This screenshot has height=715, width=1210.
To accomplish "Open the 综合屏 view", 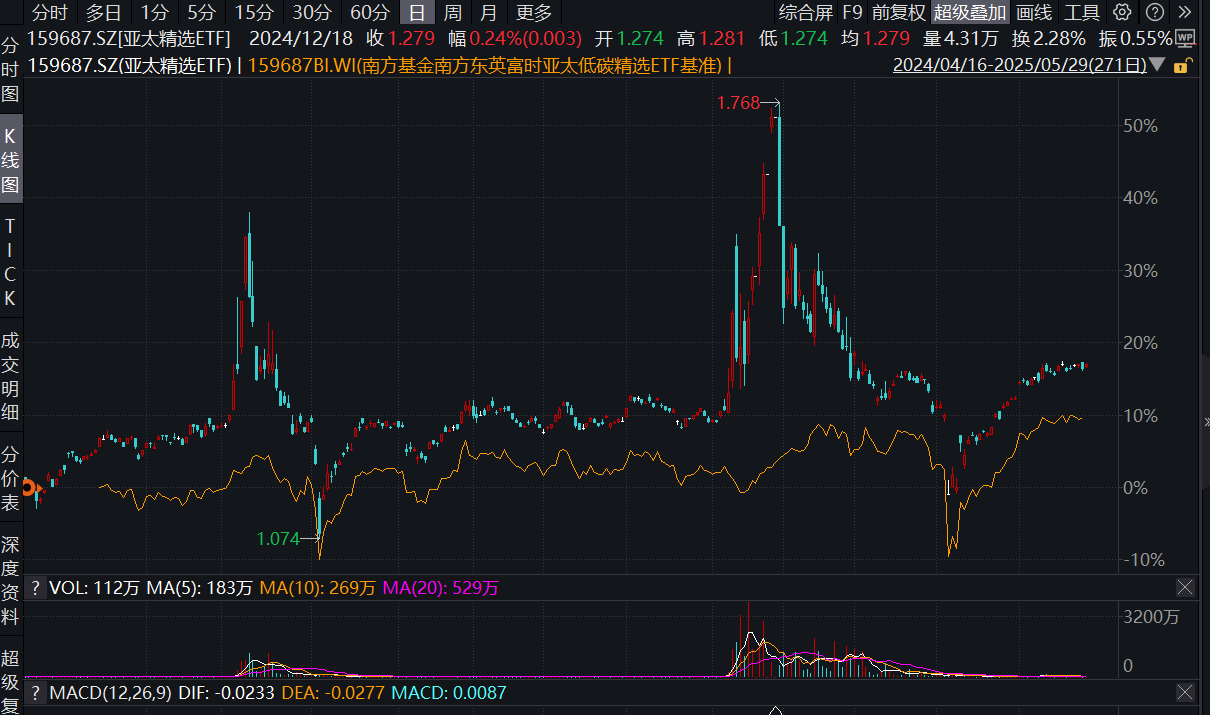I will click(x=806, y=12).
